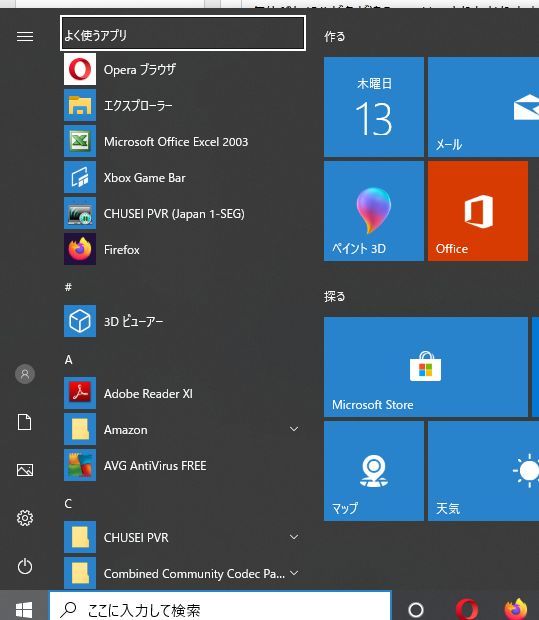This screenshot has width=539, height=620.
Task: Click the A letter group header
Action: tap(68, 359)
